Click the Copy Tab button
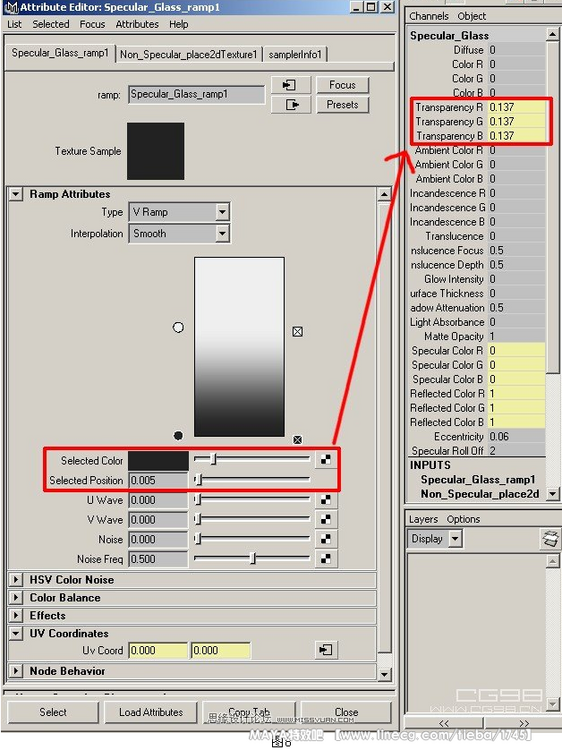Viewport: 562px width, 750px height. (249, 712)
